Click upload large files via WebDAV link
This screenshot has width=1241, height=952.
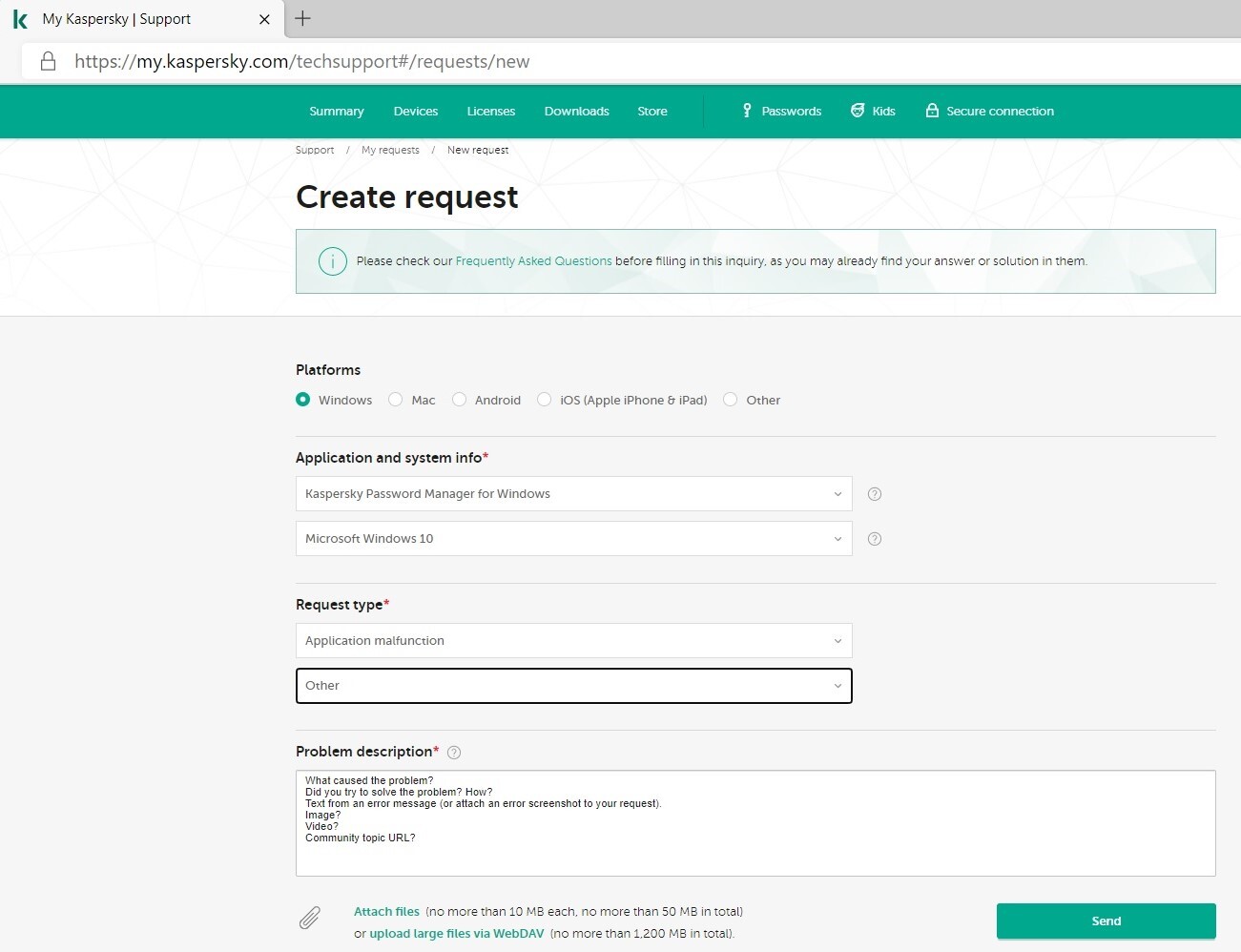pos(457,934)
